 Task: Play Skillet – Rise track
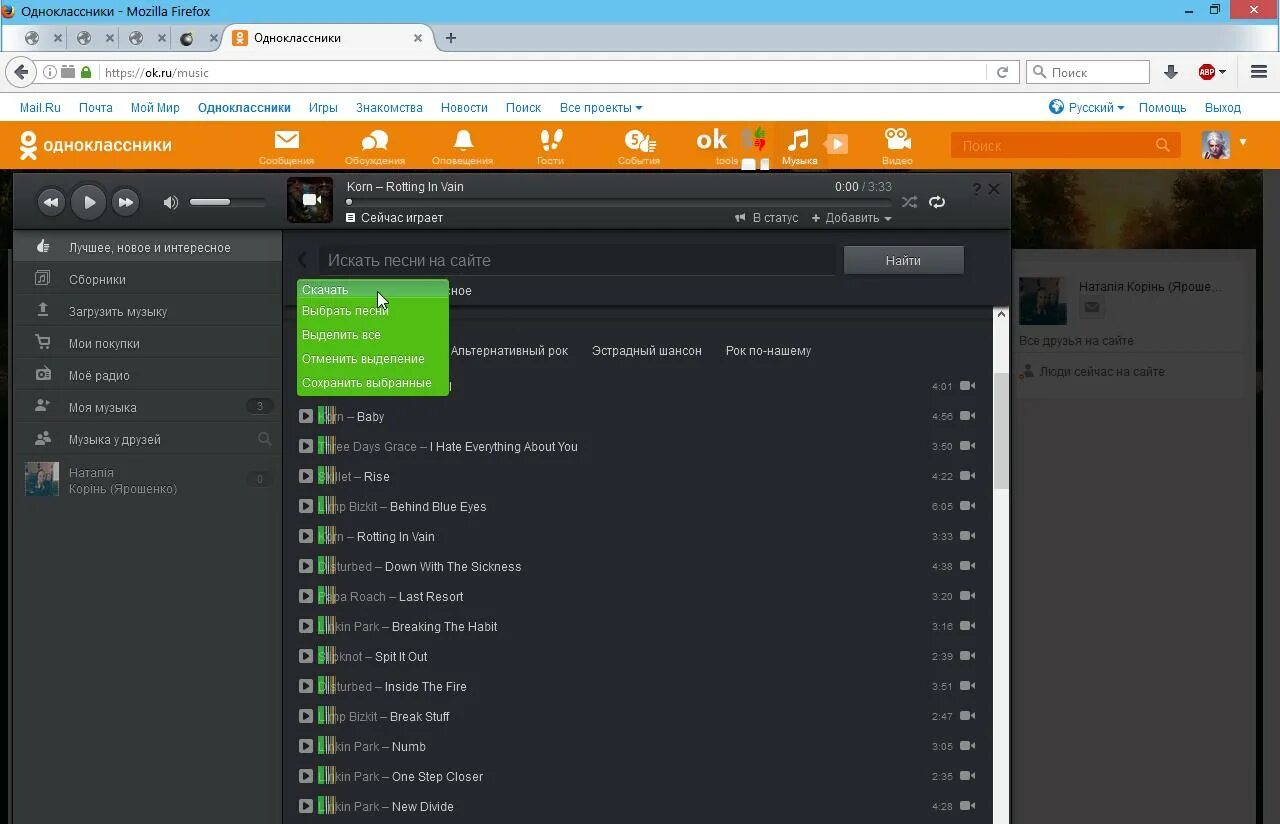point(306,476)
